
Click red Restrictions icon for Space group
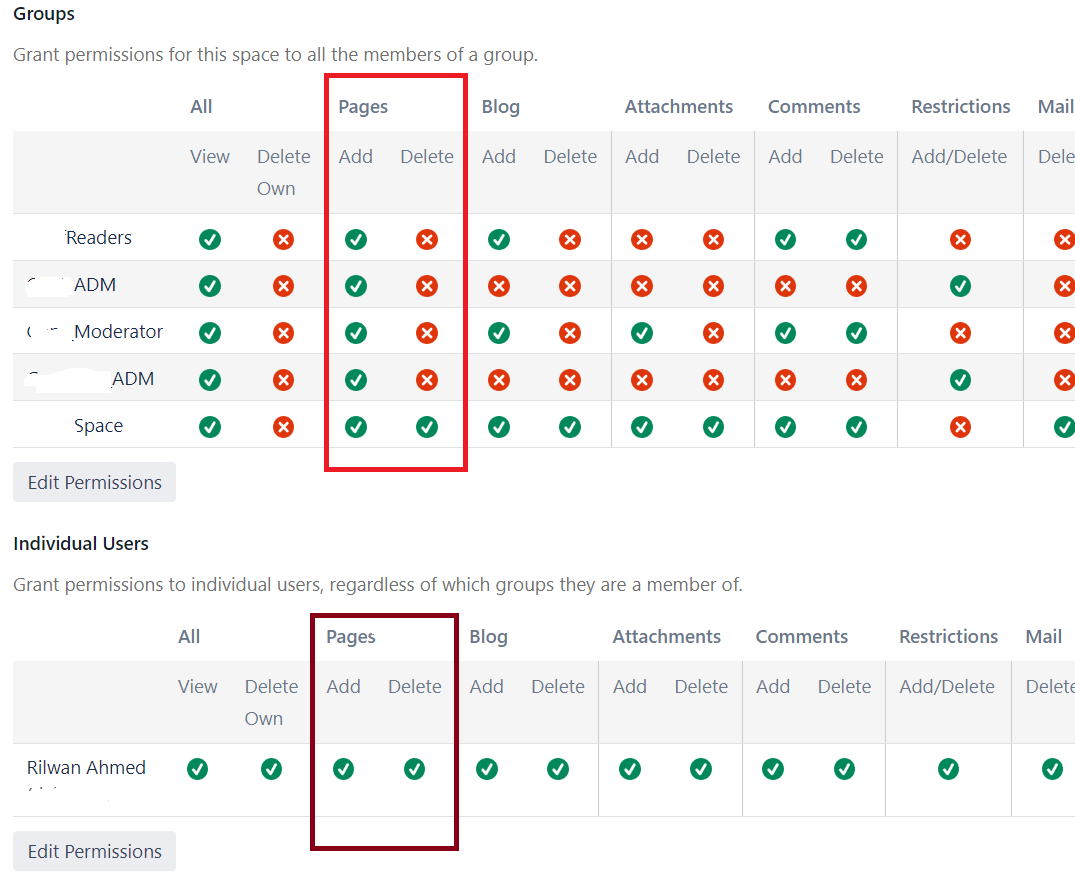pos(960,426)
